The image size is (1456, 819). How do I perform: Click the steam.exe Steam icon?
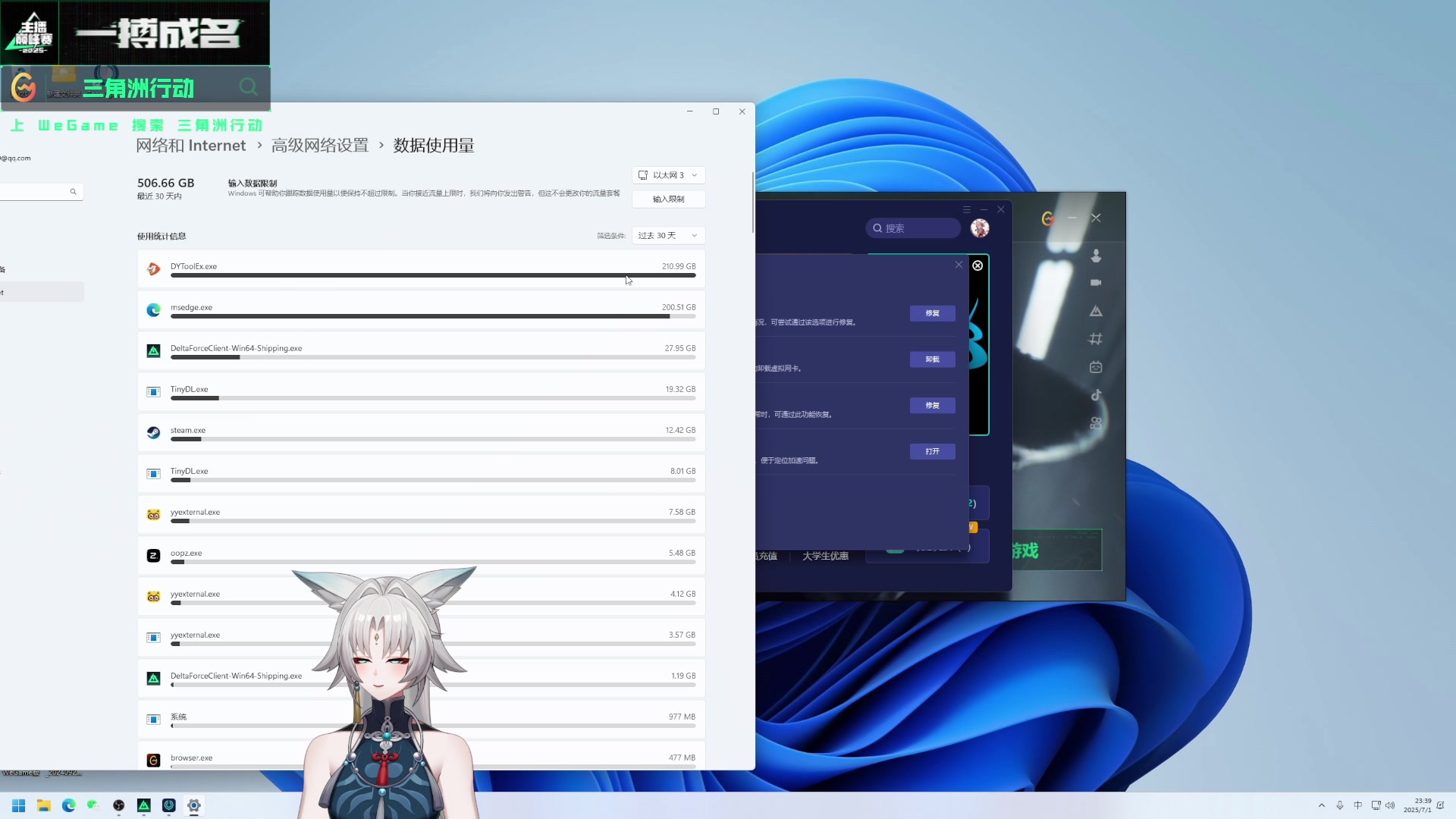click(x=153, y=432)
